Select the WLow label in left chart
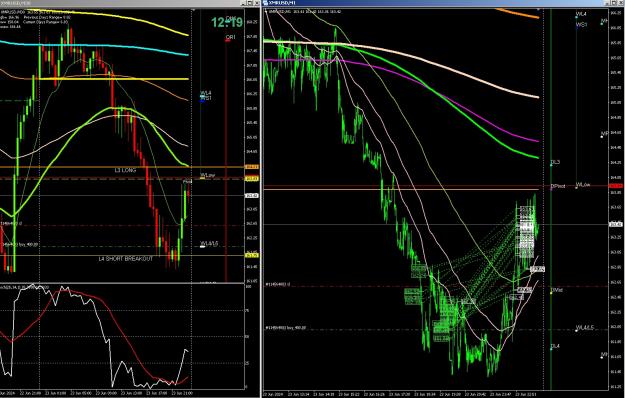The width and height of the screenshot is (625, 398). coord(208,175)
